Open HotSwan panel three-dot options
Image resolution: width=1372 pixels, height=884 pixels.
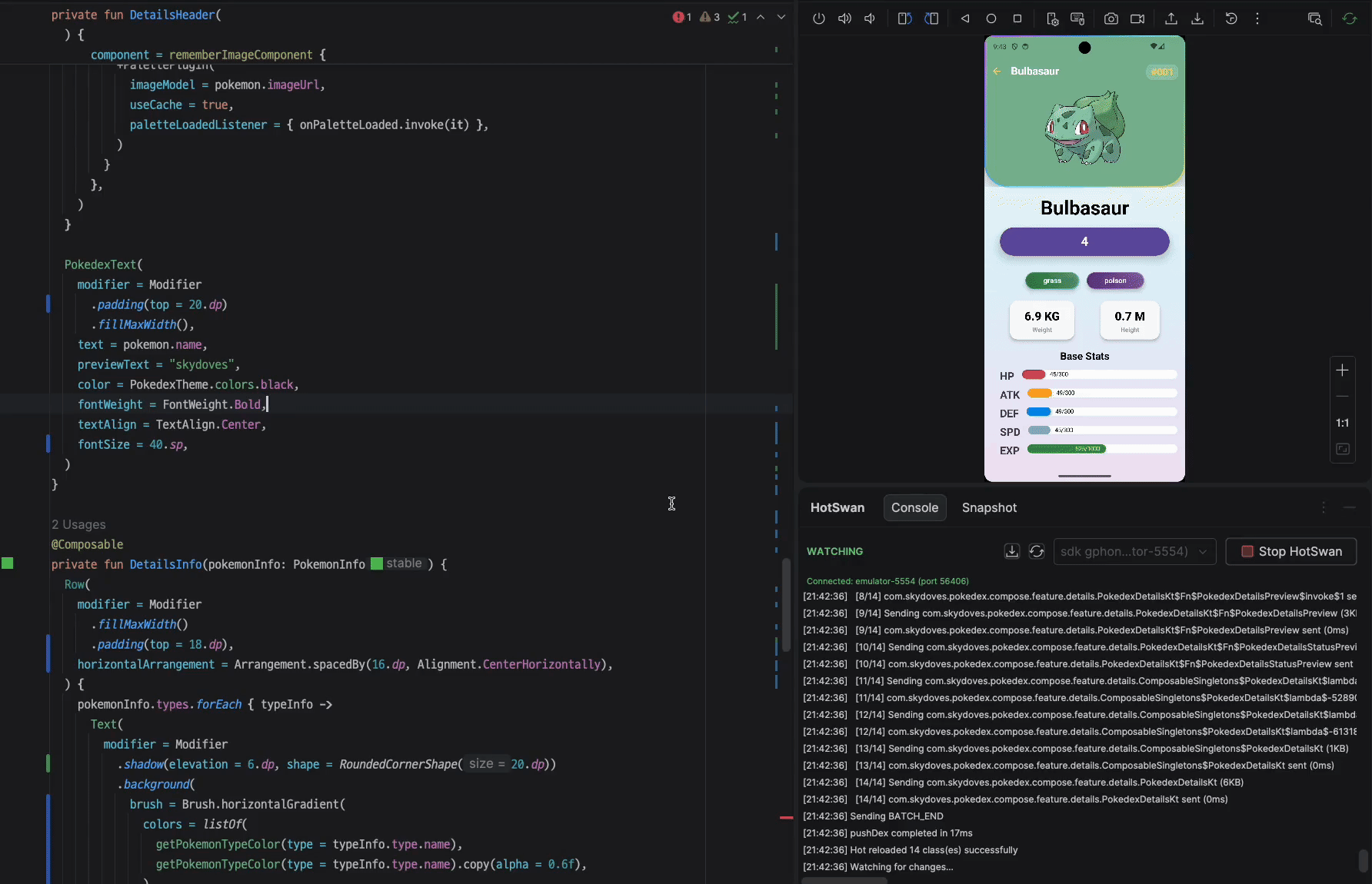pyautogui.click(x=1324, y=507)
